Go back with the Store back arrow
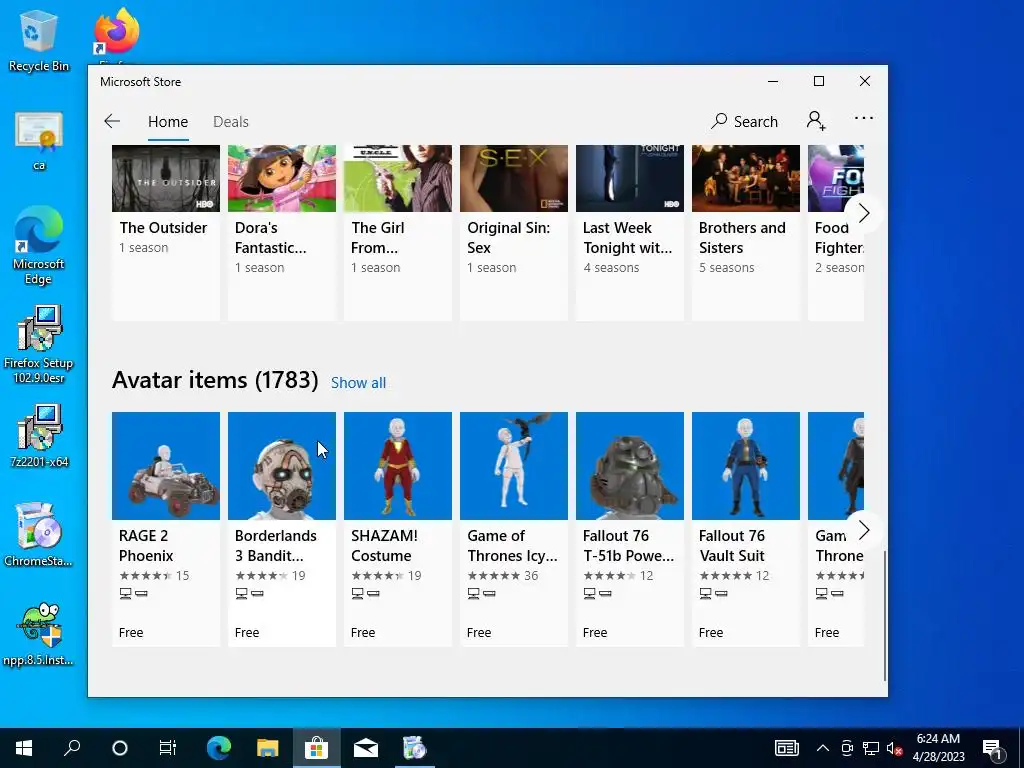Screen dimensions: 1024x768 pos(112,121)
